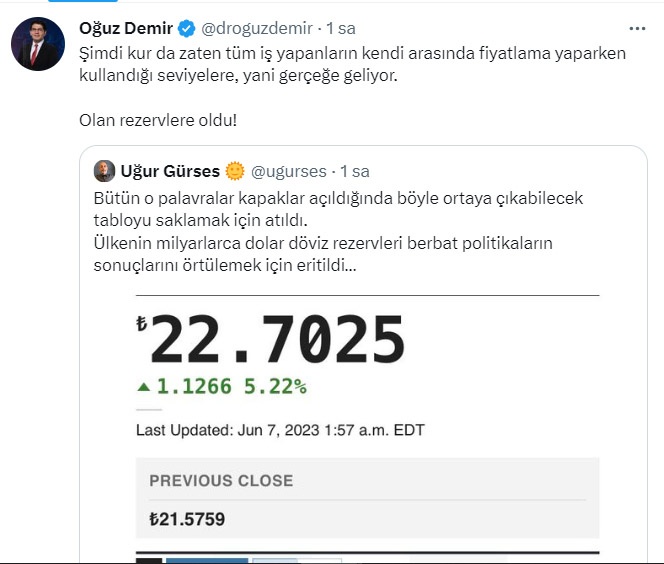The image size is (664, 564).
Task: Click the @ugurses handle
Action: coord(290,171)
